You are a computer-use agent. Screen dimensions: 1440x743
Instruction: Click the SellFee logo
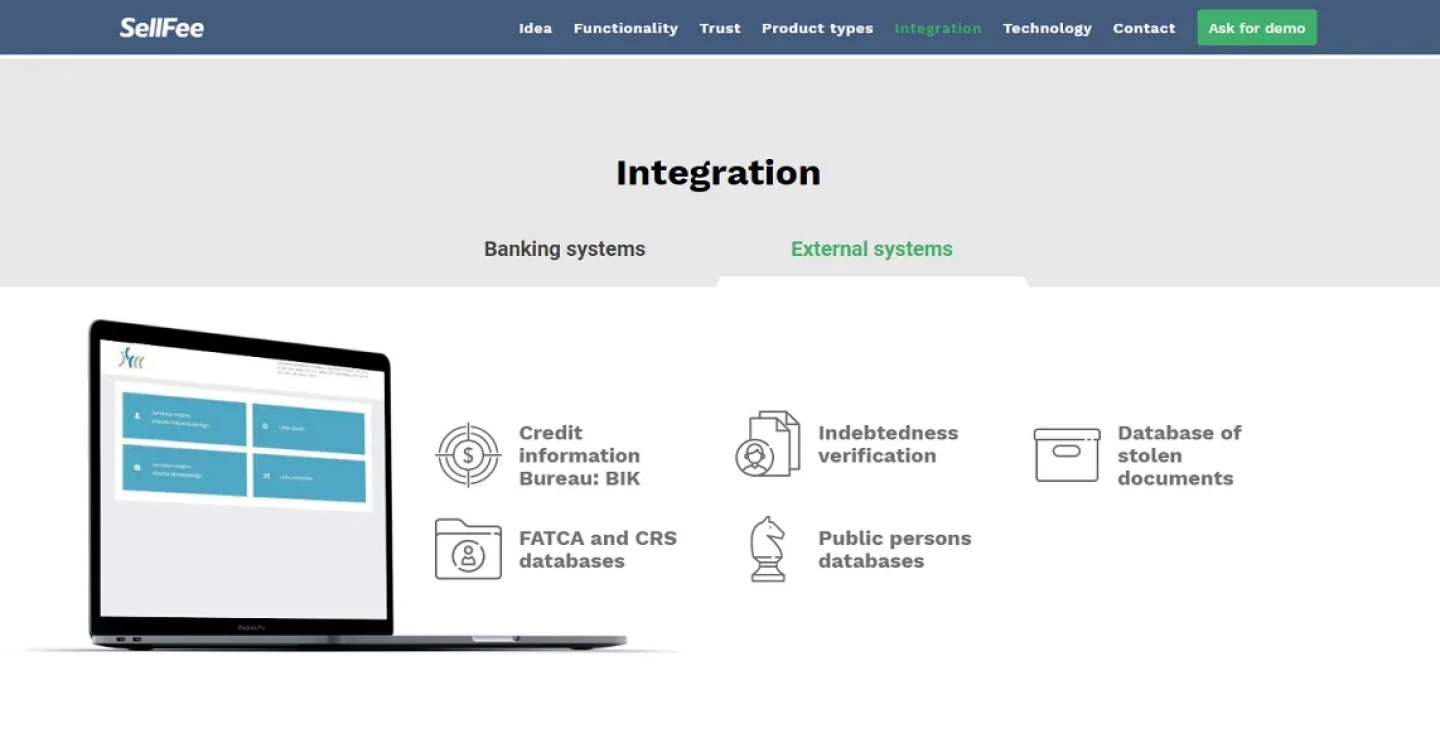pyautogui.click(x=161, y=28)
